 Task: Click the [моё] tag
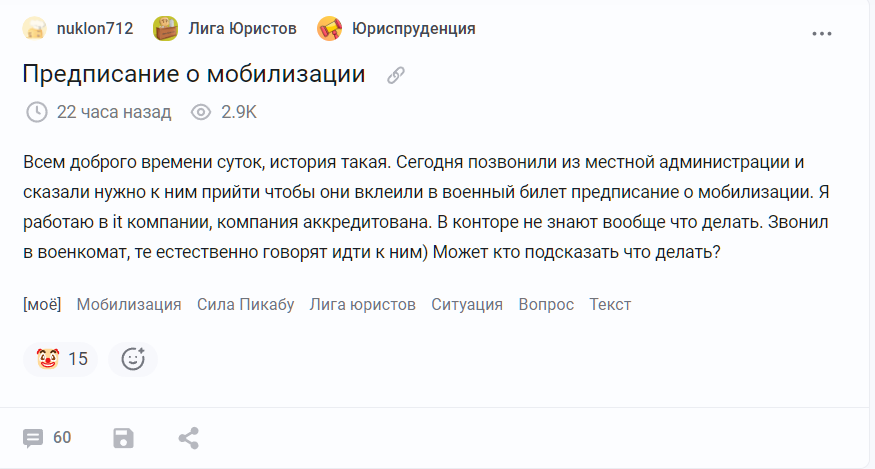(42, 304)
